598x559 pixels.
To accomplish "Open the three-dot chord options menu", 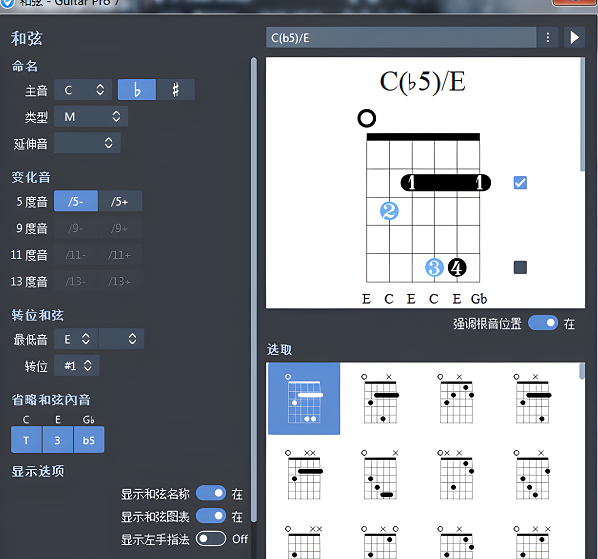I will click(x=548, y=37).
